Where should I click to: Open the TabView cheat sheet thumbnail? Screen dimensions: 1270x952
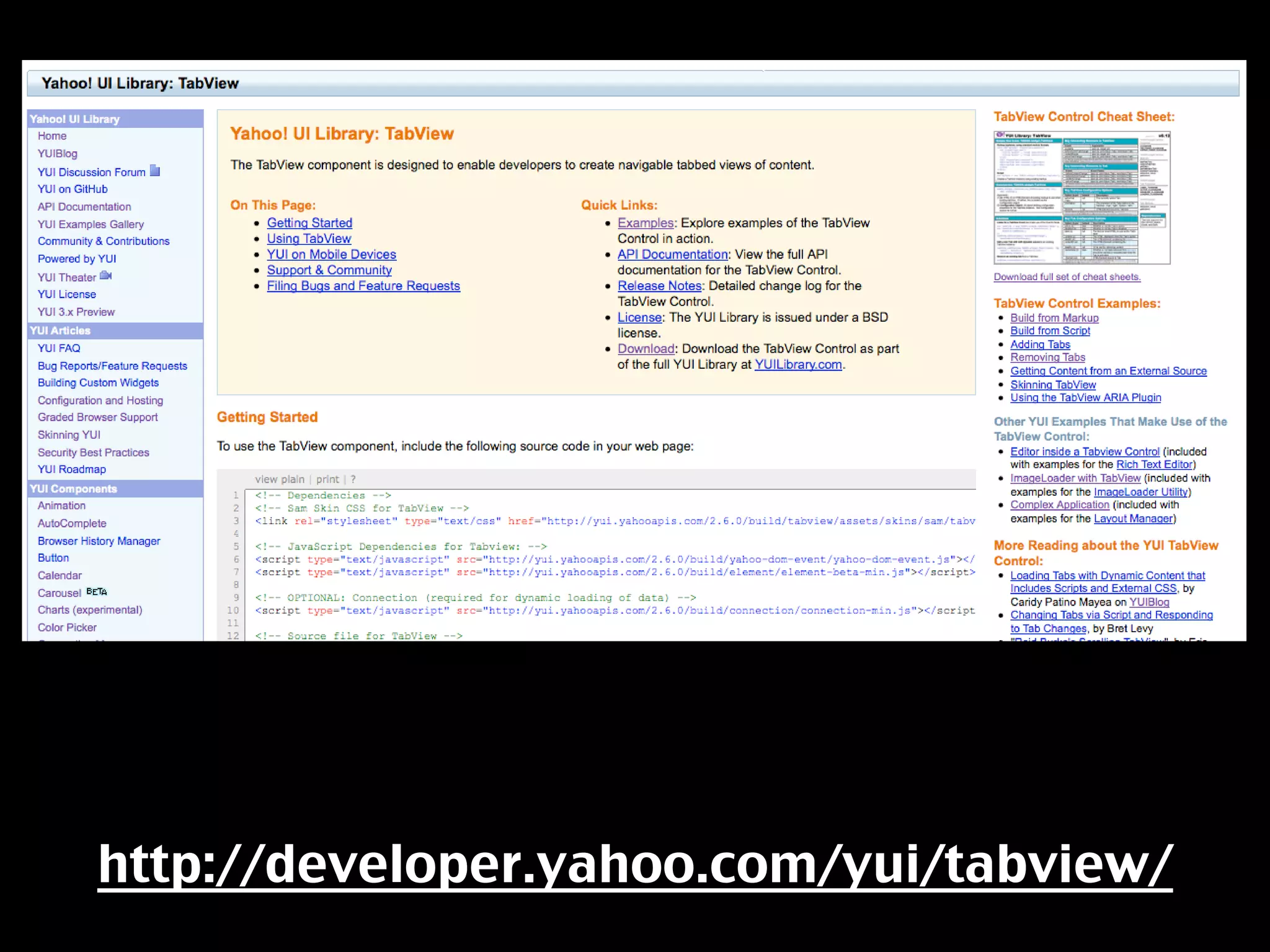(x=1081, y=198)
